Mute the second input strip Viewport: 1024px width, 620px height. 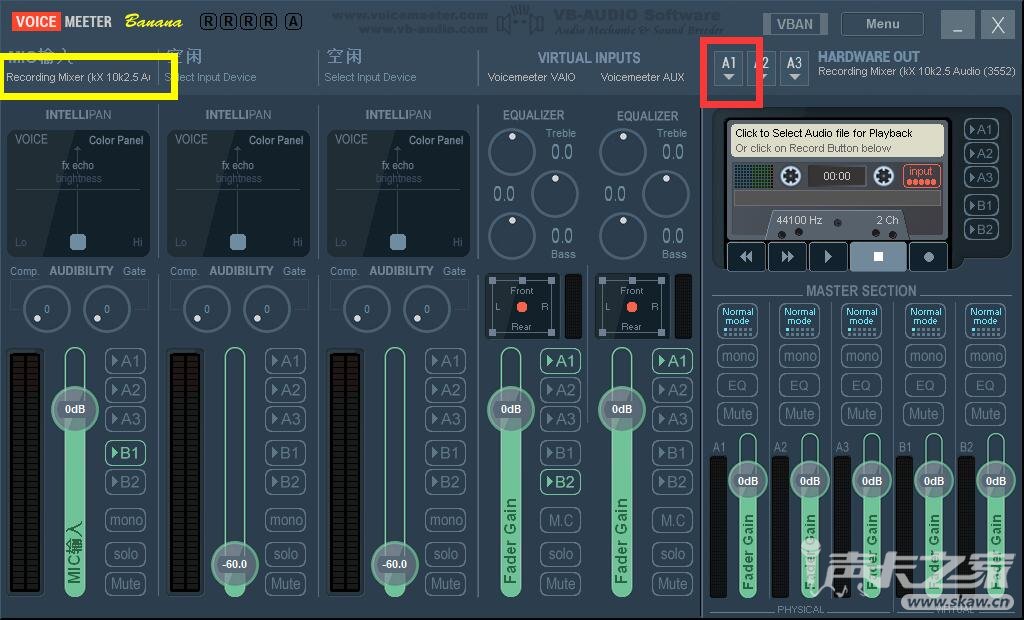pos(285,583)
